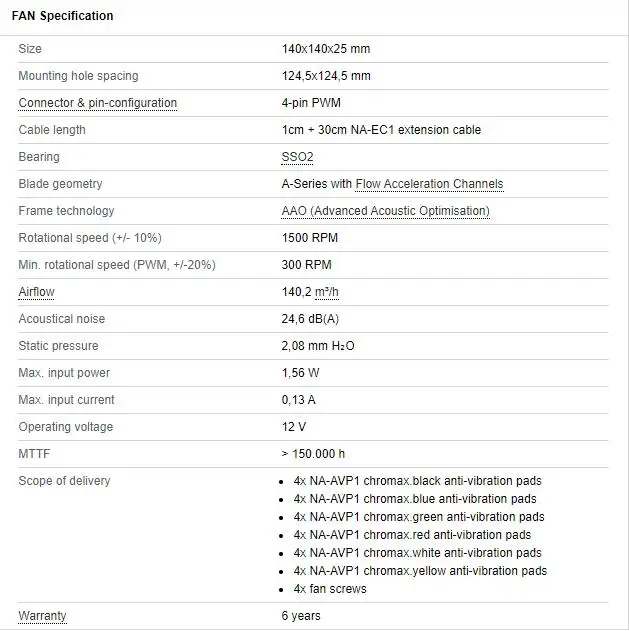
Task: Click the 6 years warranty value
Action: click(301, 616)
